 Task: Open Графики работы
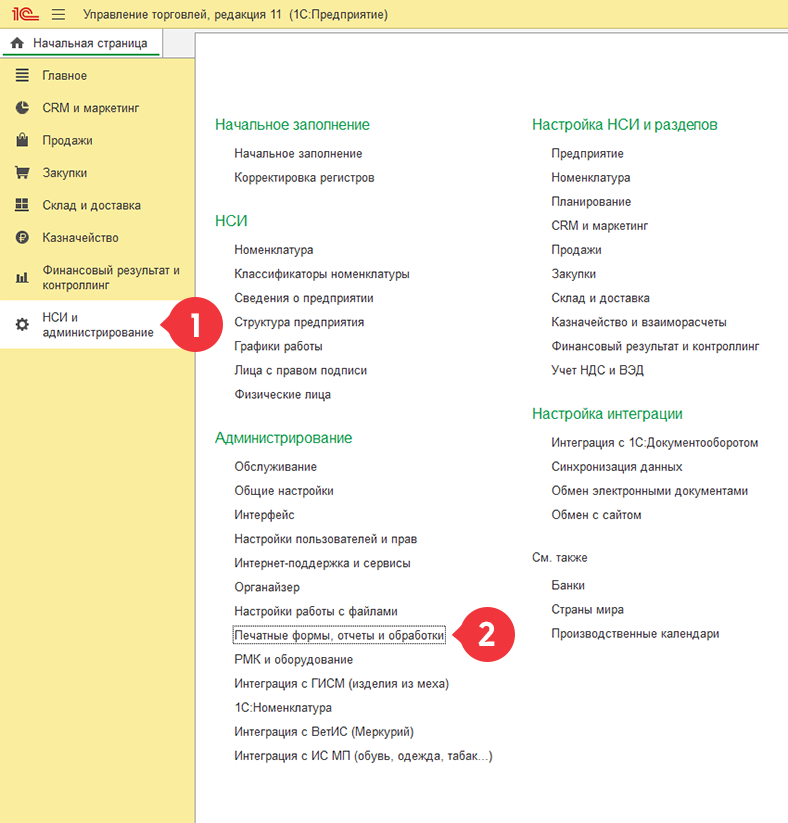click(278, 346)
